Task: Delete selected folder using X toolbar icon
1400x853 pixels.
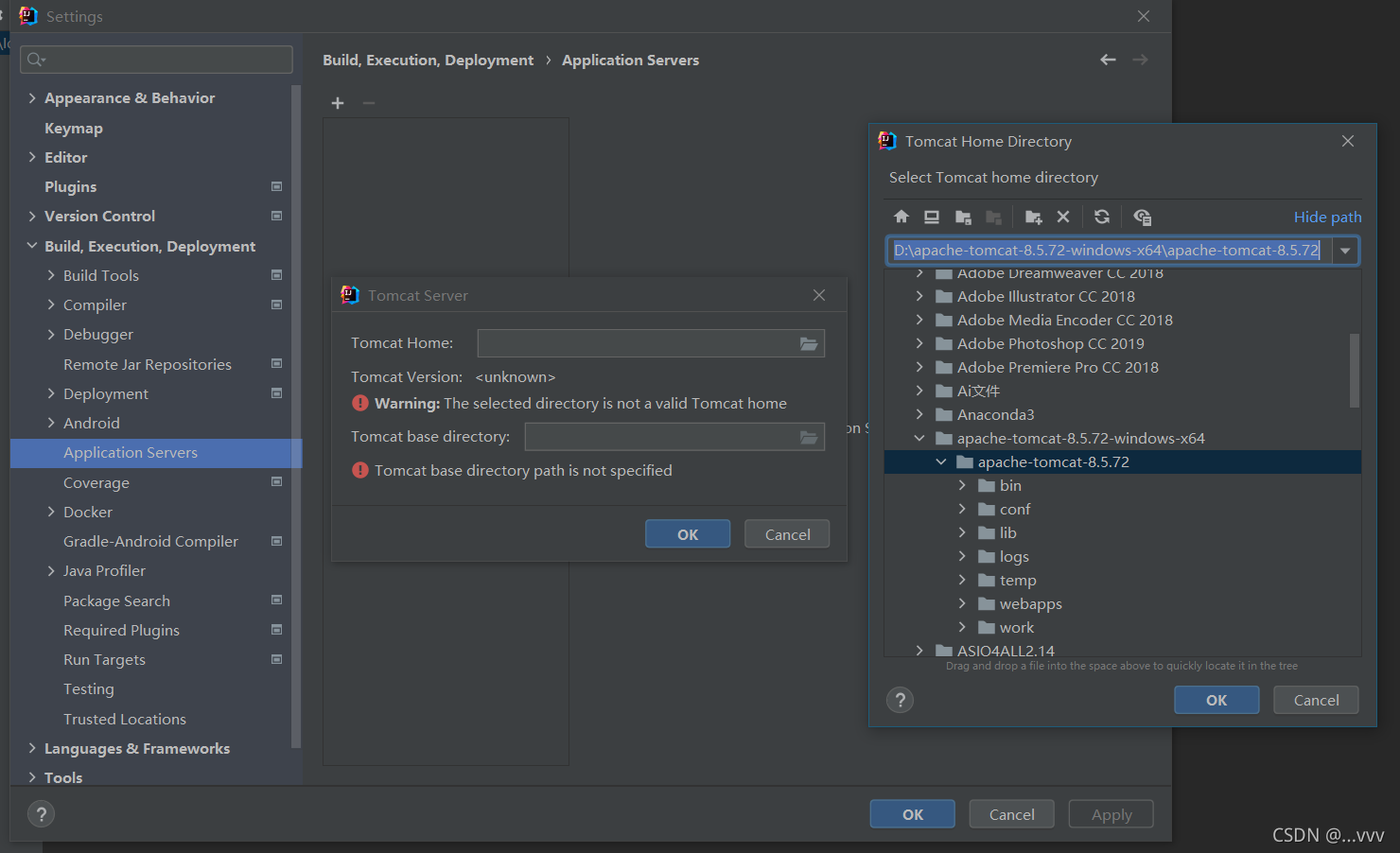Action: 1063,217
